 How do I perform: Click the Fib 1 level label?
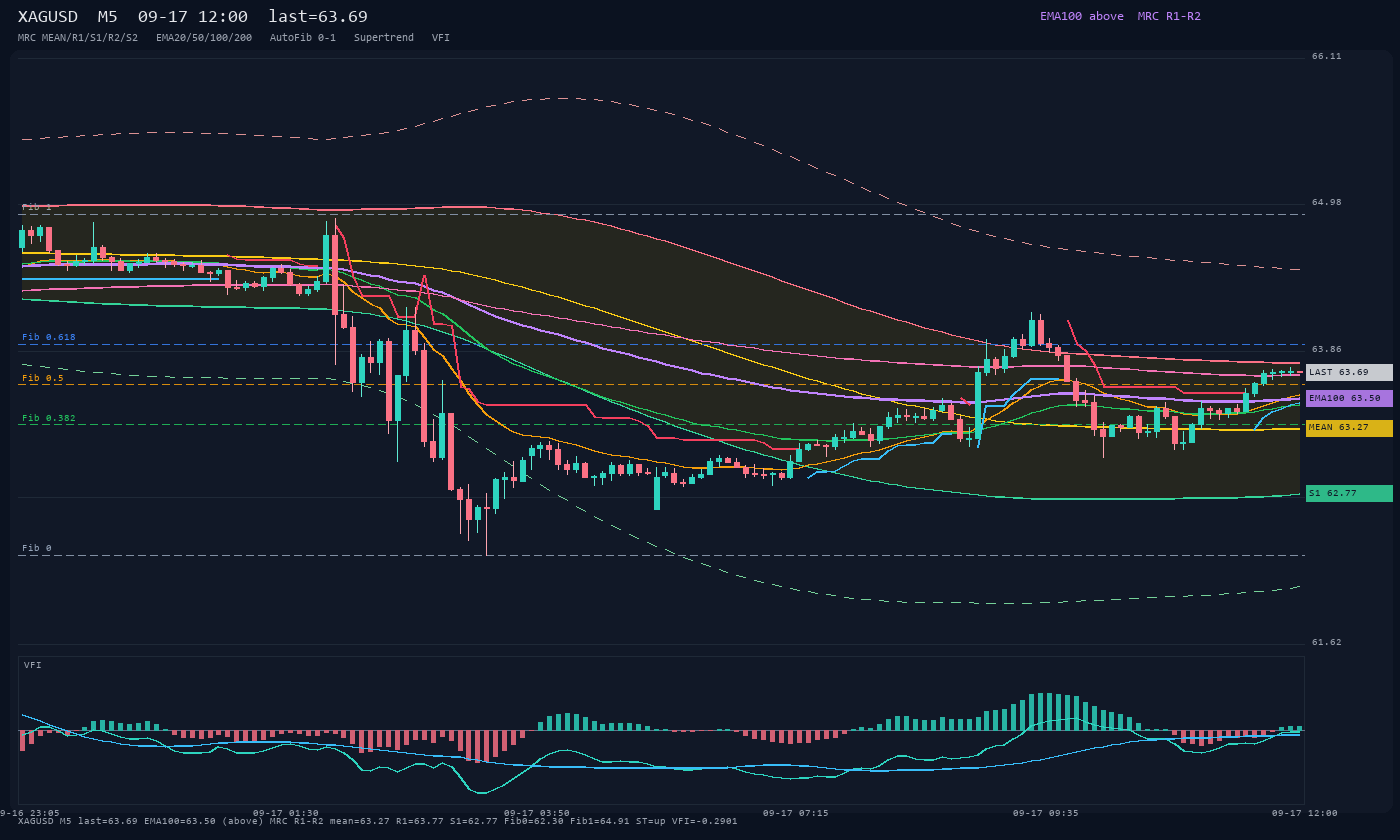click(x=37, y=207)
